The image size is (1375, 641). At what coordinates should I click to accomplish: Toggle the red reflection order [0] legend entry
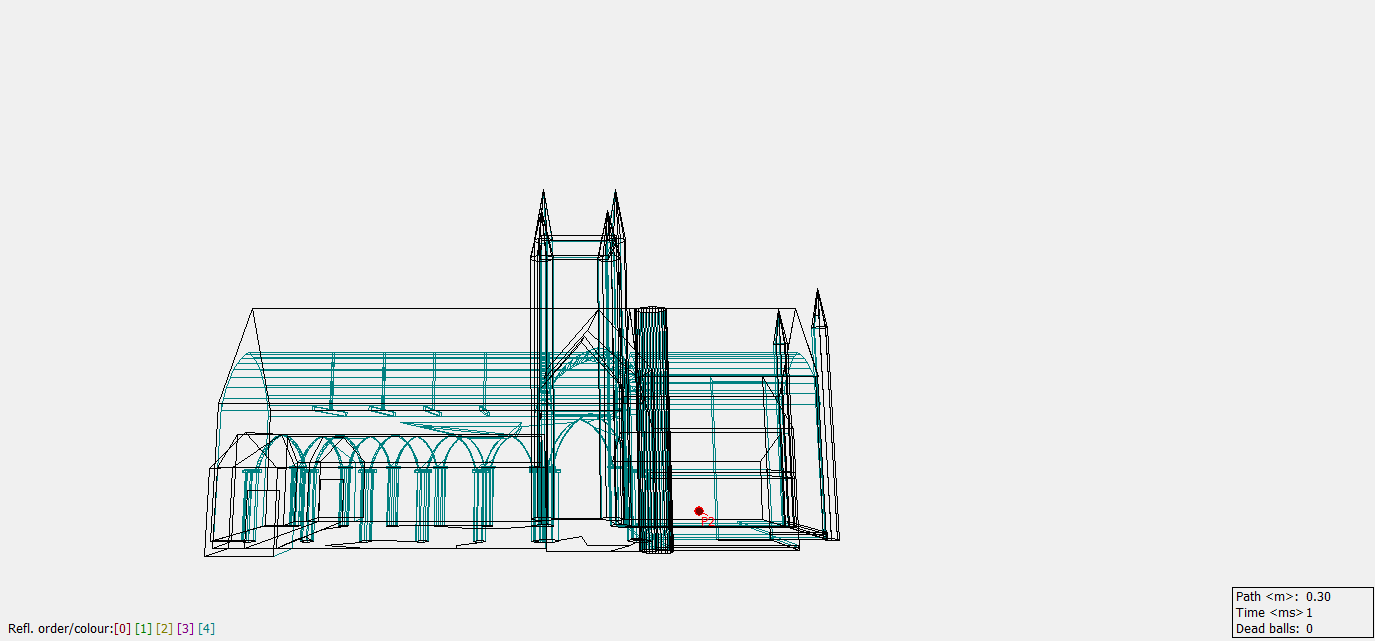[123, 629]
